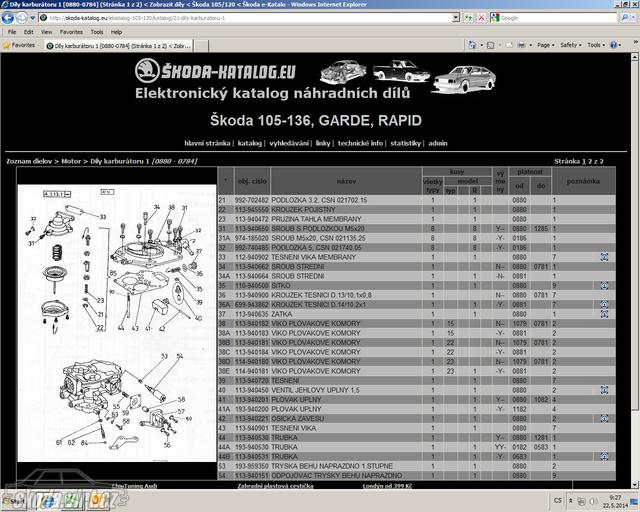Click the Feeds icon in command bar
The image size is (640, 512).
click(491, 45)
